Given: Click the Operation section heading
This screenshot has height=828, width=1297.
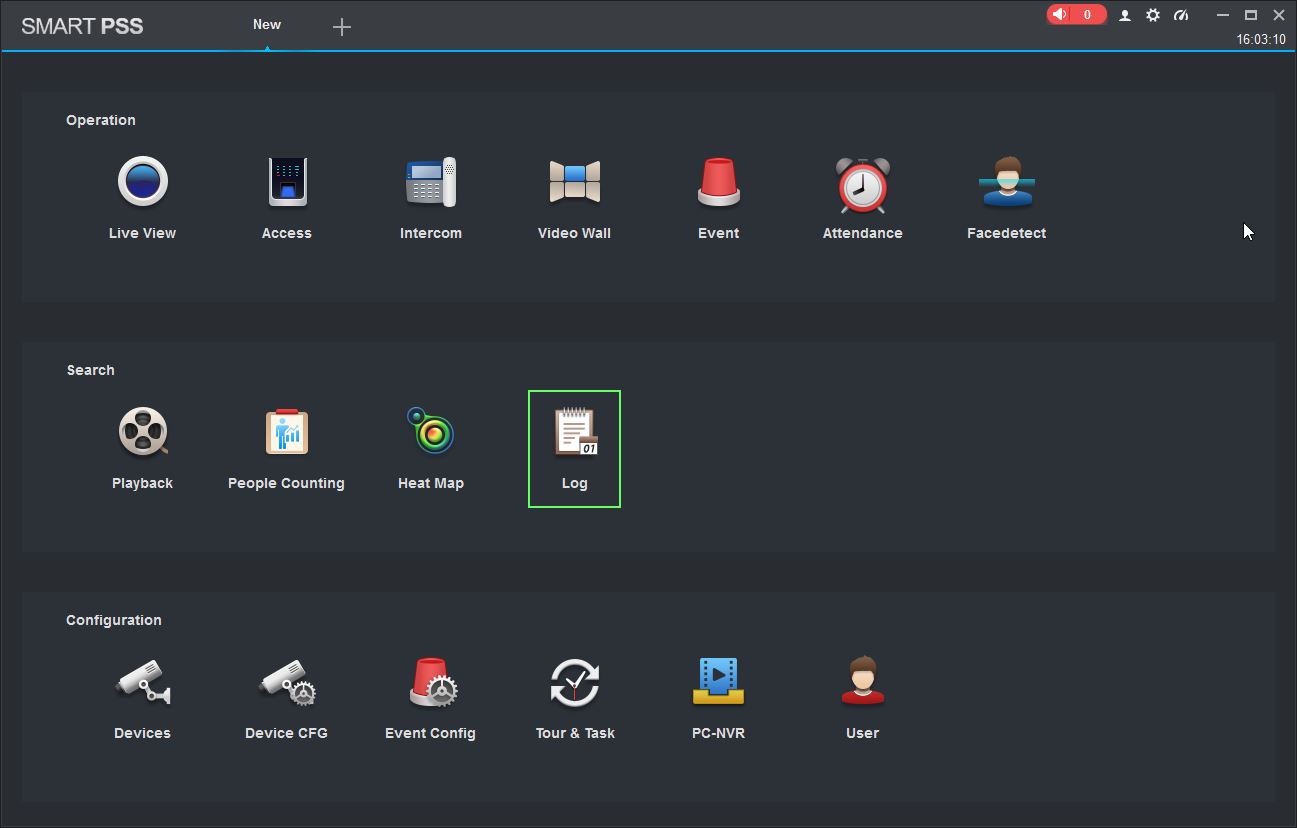Looking at the screenshot, I should (101, 120).
